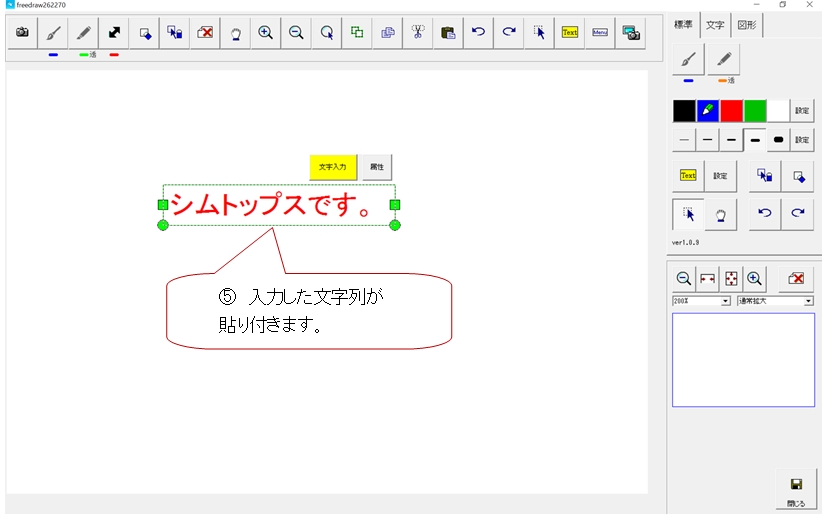Click undo arrow in the side panel
Viewport: 830px width, 519px height.
[x=765, y=213]
